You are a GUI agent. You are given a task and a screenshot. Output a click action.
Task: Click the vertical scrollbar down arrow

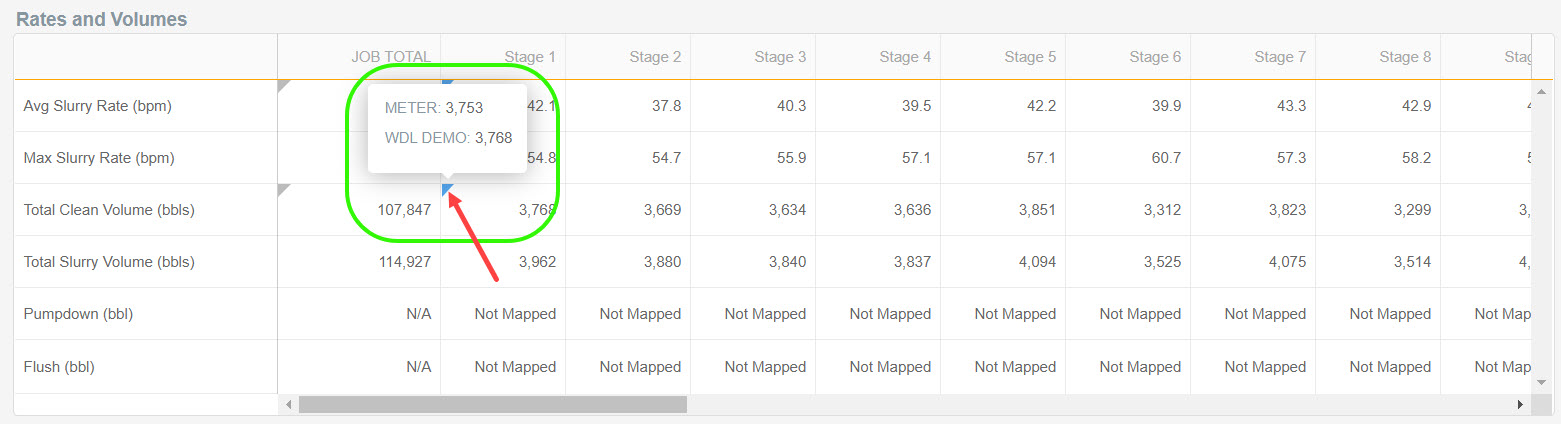[x=1540, y=378]
